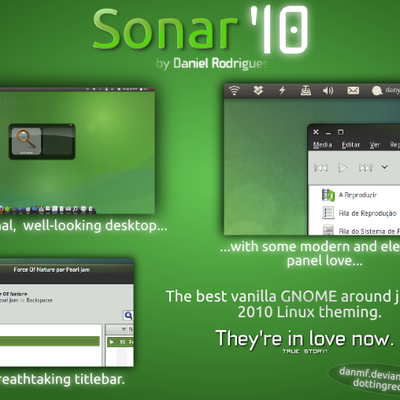Screen dimensions: 400x400
Task: Open the Wi-Fi network indicator in panel
Action: tap(234, 90)
